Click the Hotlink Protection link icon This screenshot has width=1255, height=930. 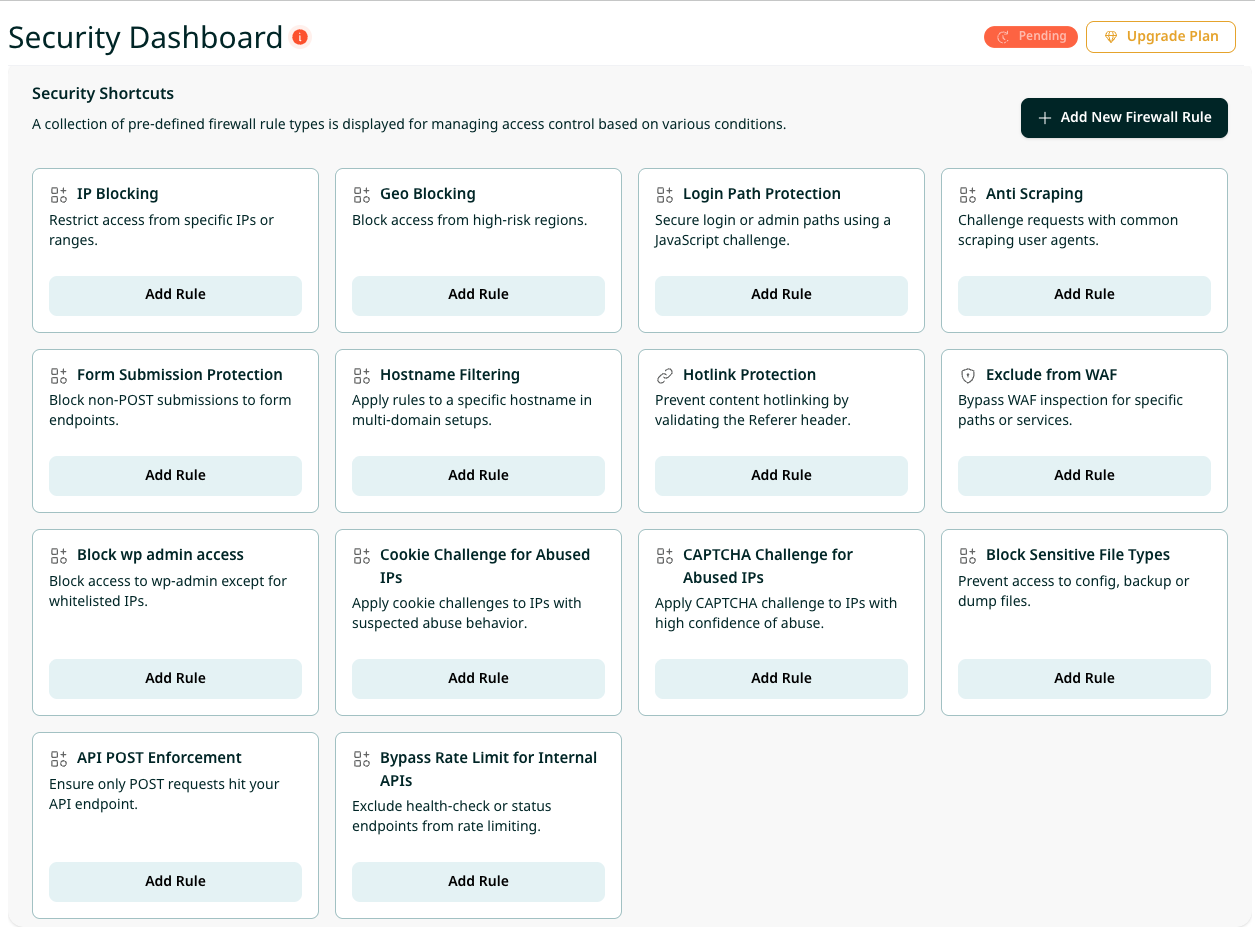(x=665, y=375)
